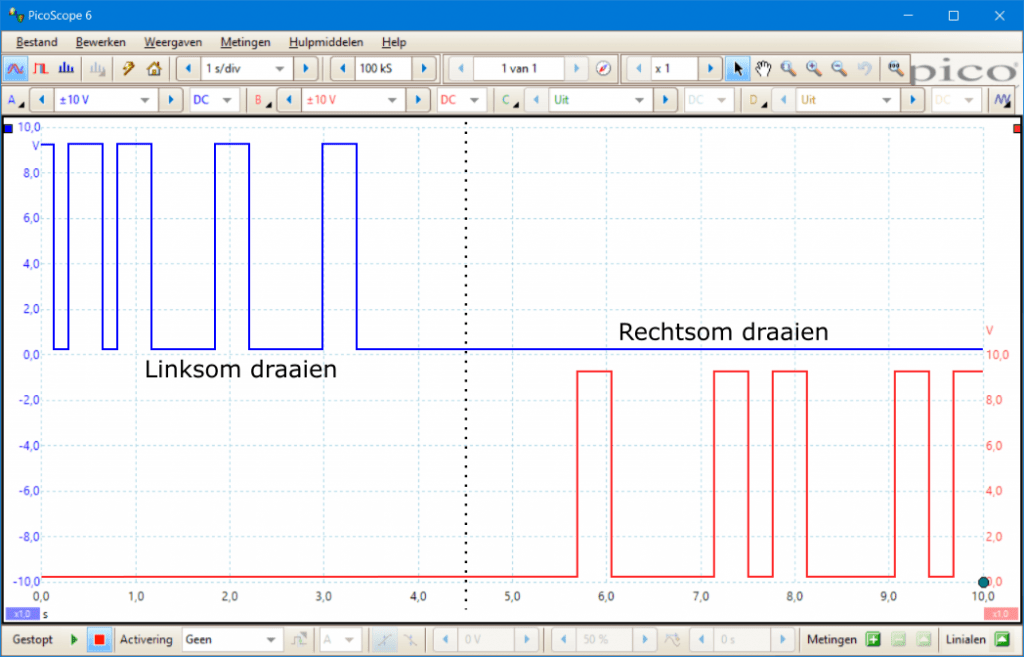Click the home icon in toolbar
Image resolution: width=1024 pixels, height=657 pixels.
pos(153,69)
